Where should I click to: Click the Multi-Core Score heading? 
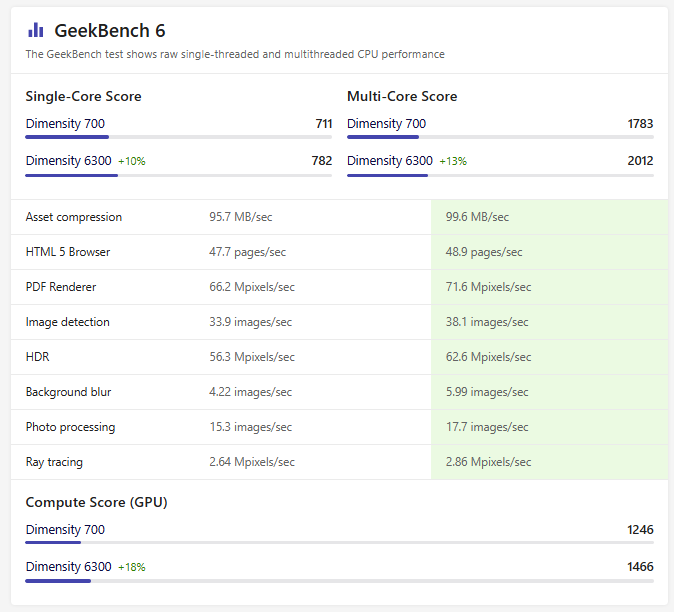(x=402, y=96)
